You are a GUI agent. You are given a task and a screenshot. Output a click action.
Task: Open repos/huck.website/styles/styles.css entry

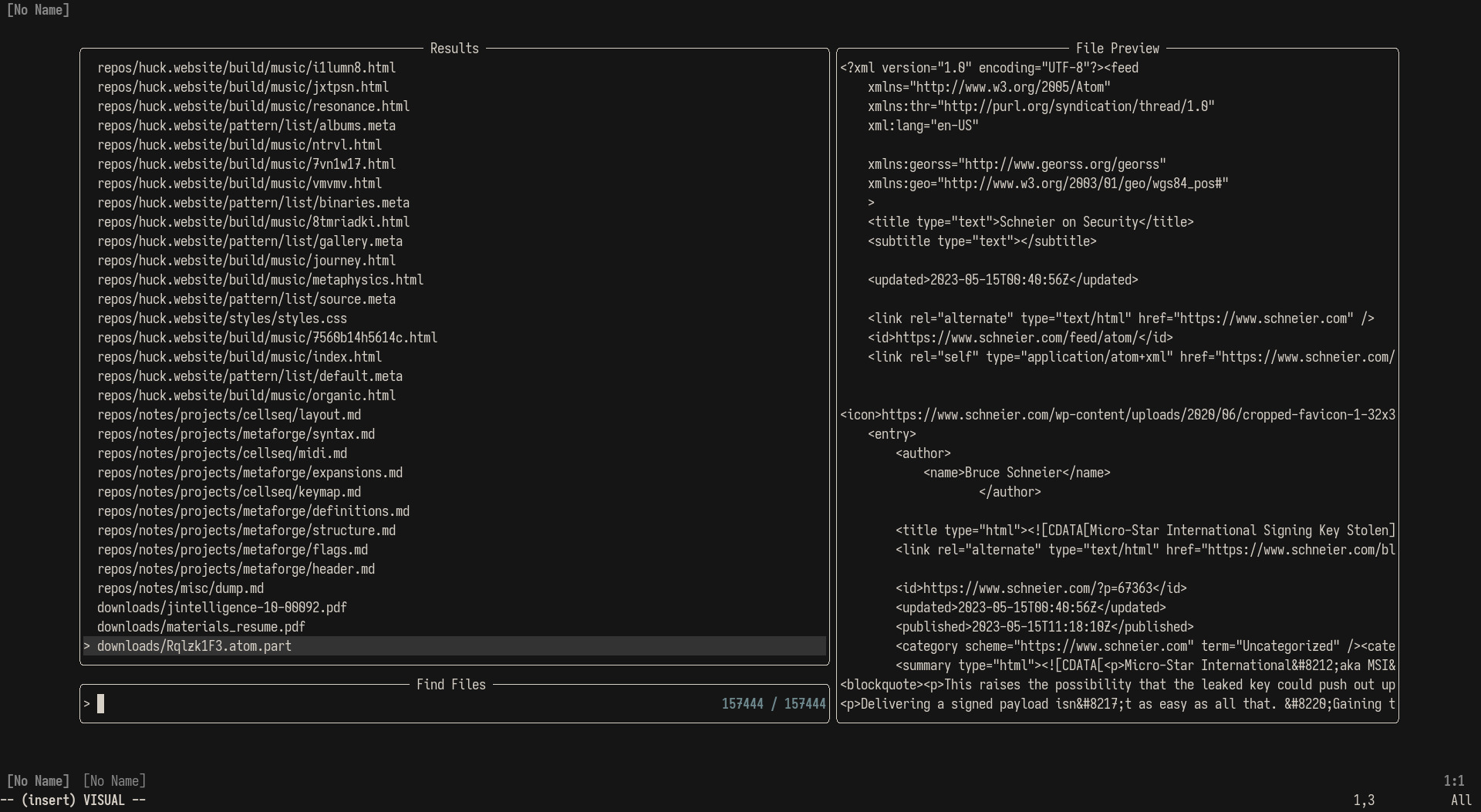pos(454,318)
